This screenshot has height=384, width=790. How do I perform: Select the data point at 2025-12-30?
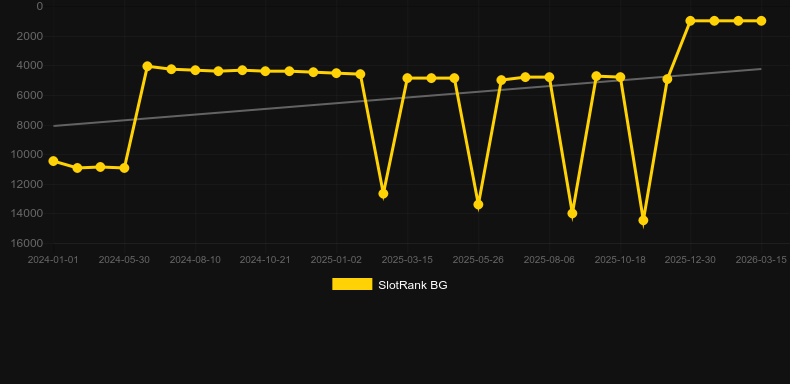(690, 21)
